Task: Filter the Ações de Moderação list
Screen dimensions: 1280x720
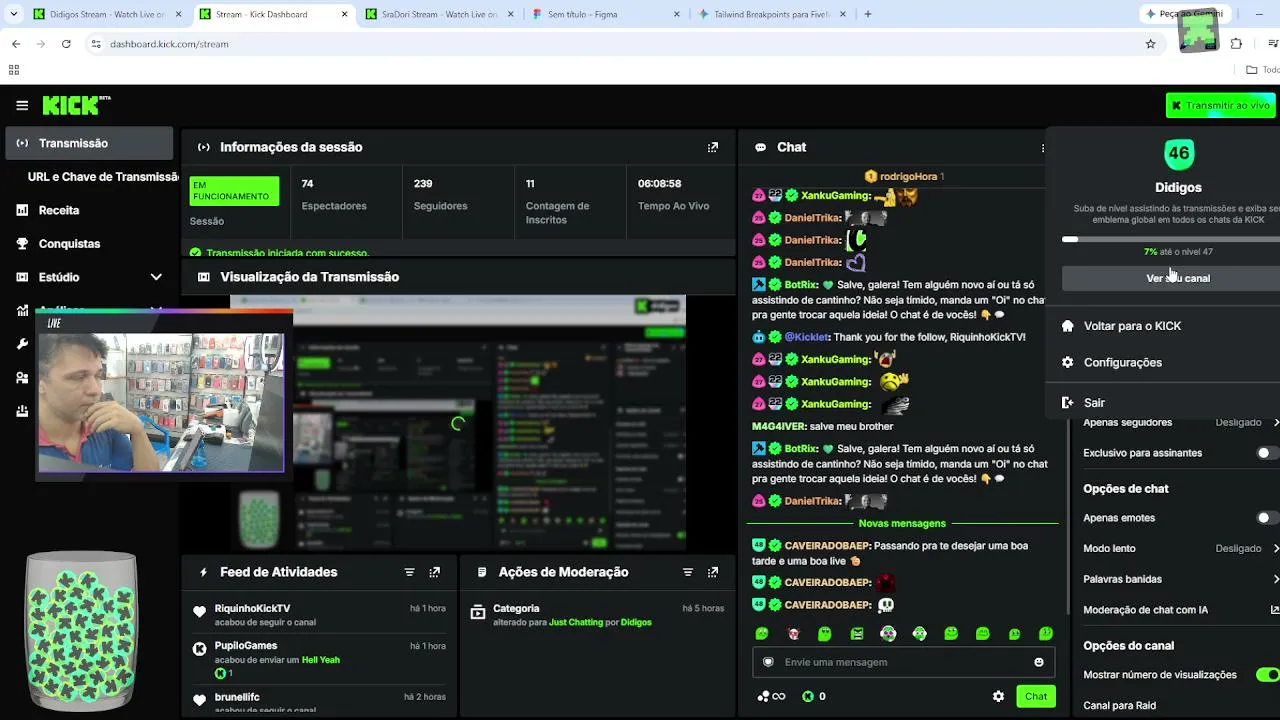Action: [688, 572]
